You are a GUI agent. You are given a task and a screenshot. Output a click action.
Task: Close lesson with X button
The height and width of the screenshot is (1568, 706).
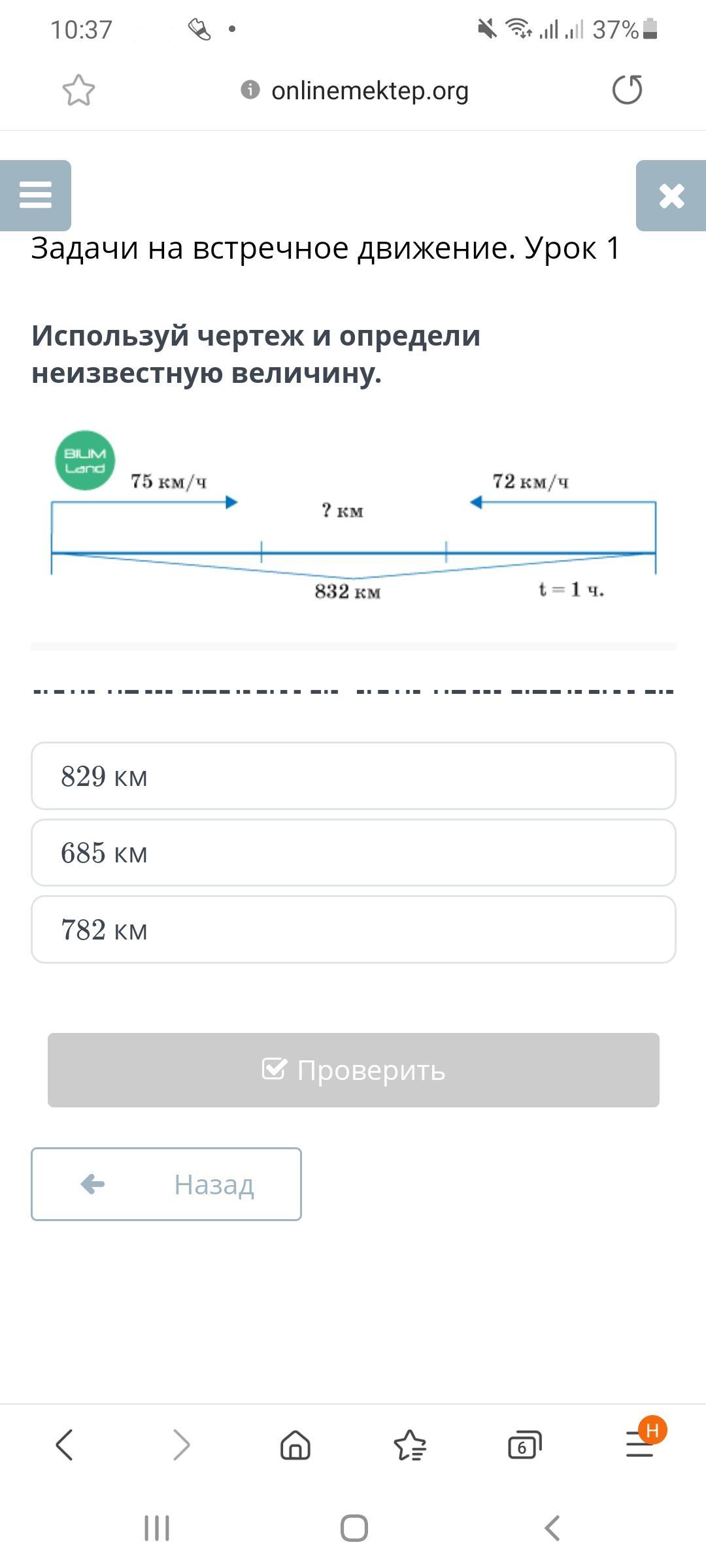click(x=671, y=195)
